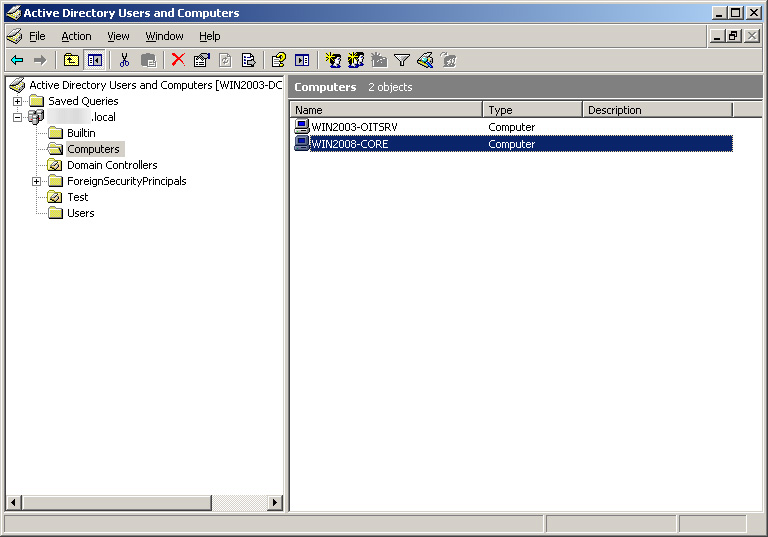Select the Users container
The height and width of the screenshot is (537, 768).
(x=81, y=213)
